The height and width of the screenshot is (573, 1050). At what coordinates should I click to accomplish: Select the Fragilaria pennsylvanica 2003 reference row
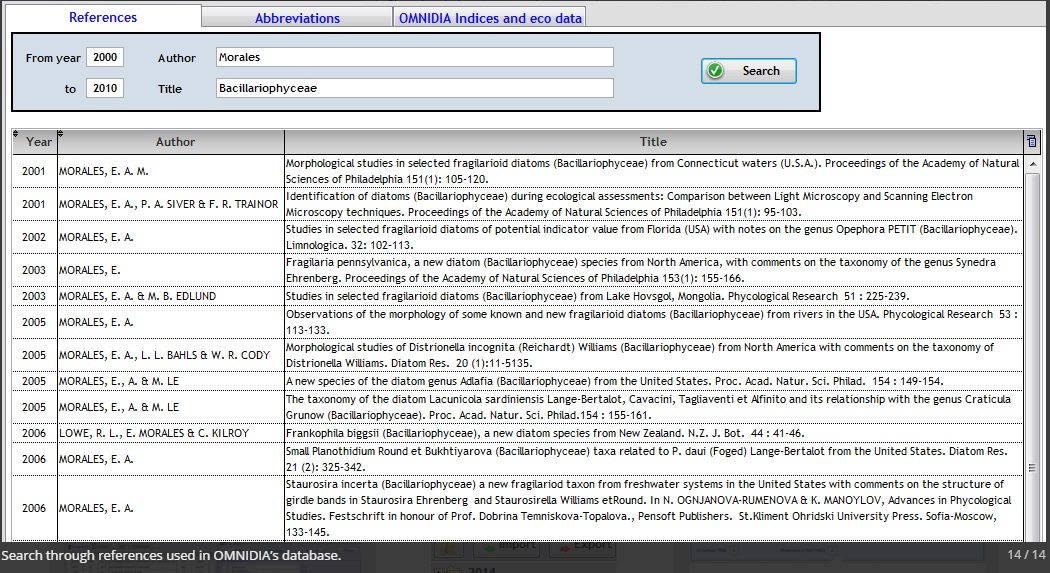click(x=652, y=270)
